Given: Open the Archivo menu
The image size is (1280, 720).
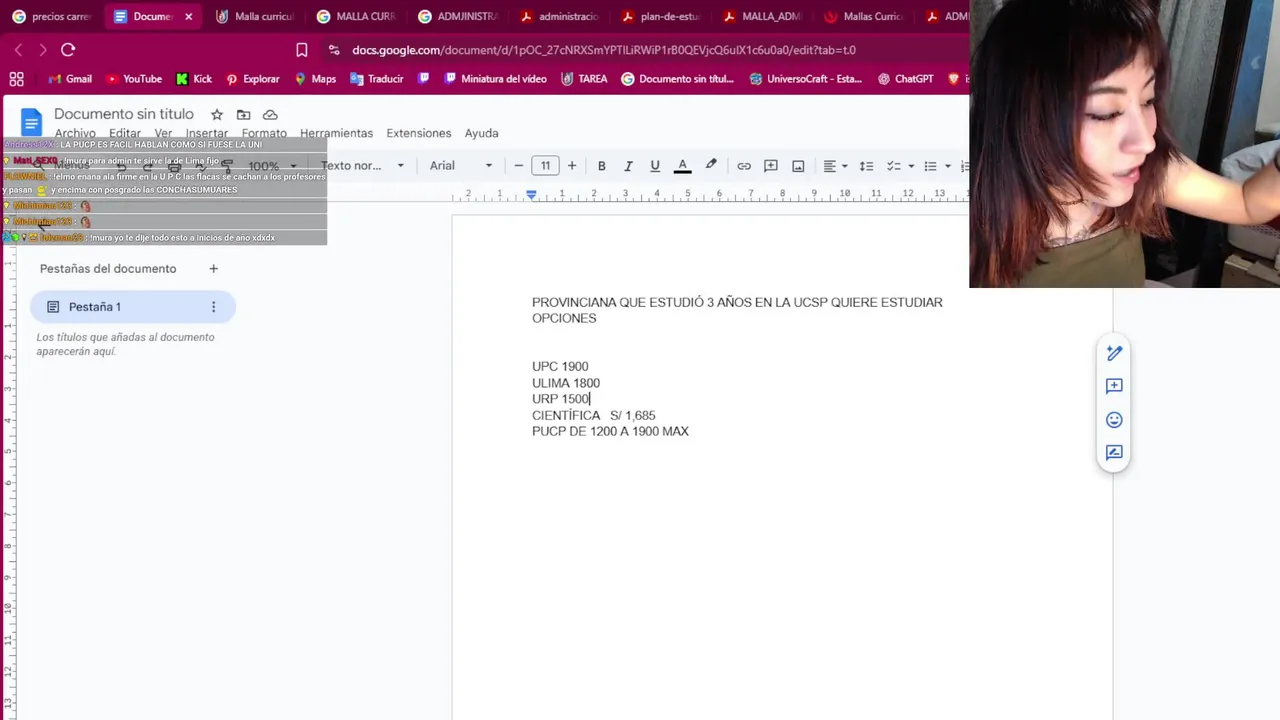Looking at the screenshot, I should pos(75,133).
